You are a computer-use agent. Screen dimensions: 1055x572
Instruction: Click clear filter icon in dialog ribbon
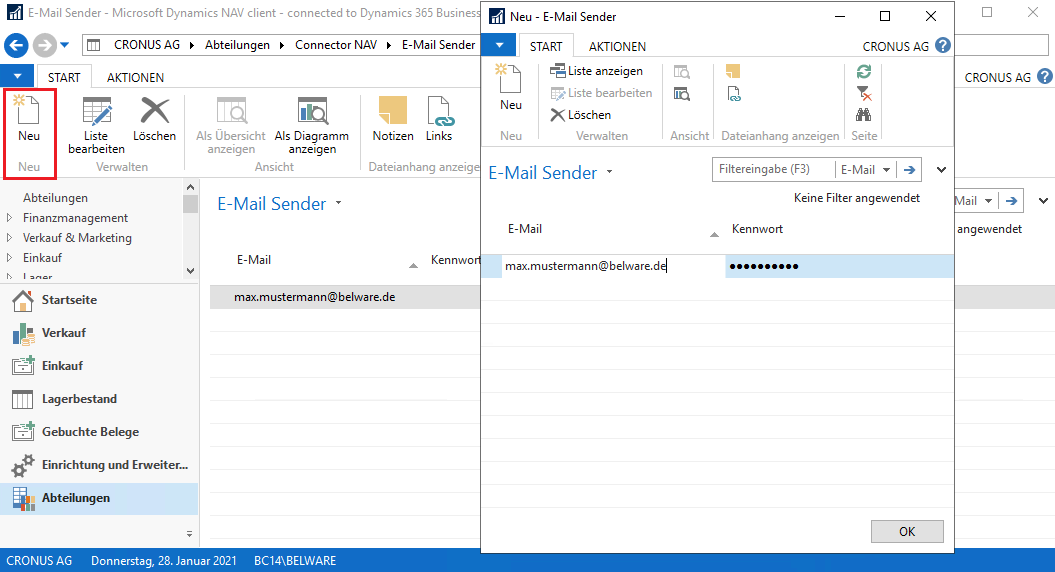click(864, 94)
